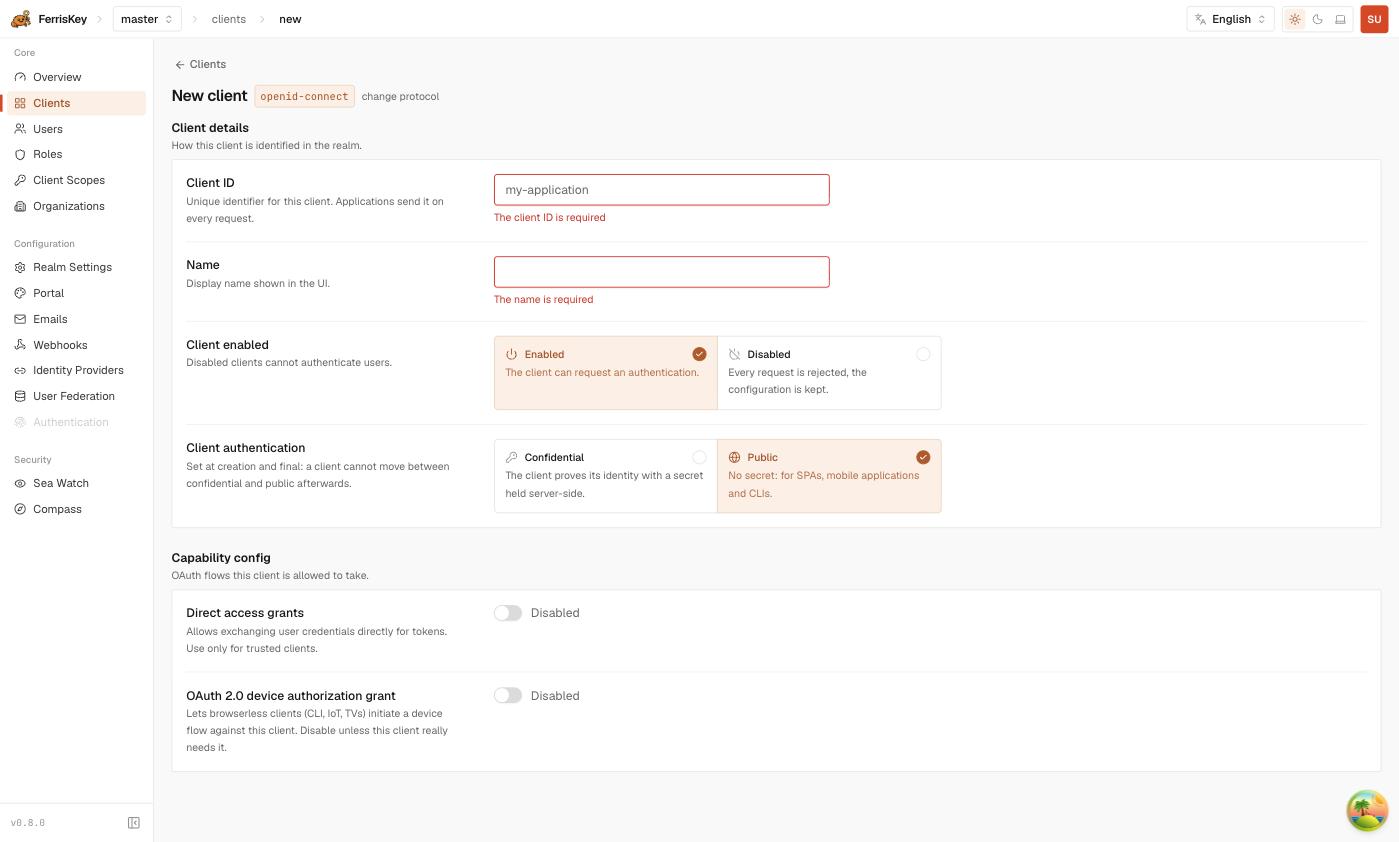Click the island avatar at bottom right
Viewport: 1399px width, 842px height.
pyautogui.click(x=1367, y=810)
